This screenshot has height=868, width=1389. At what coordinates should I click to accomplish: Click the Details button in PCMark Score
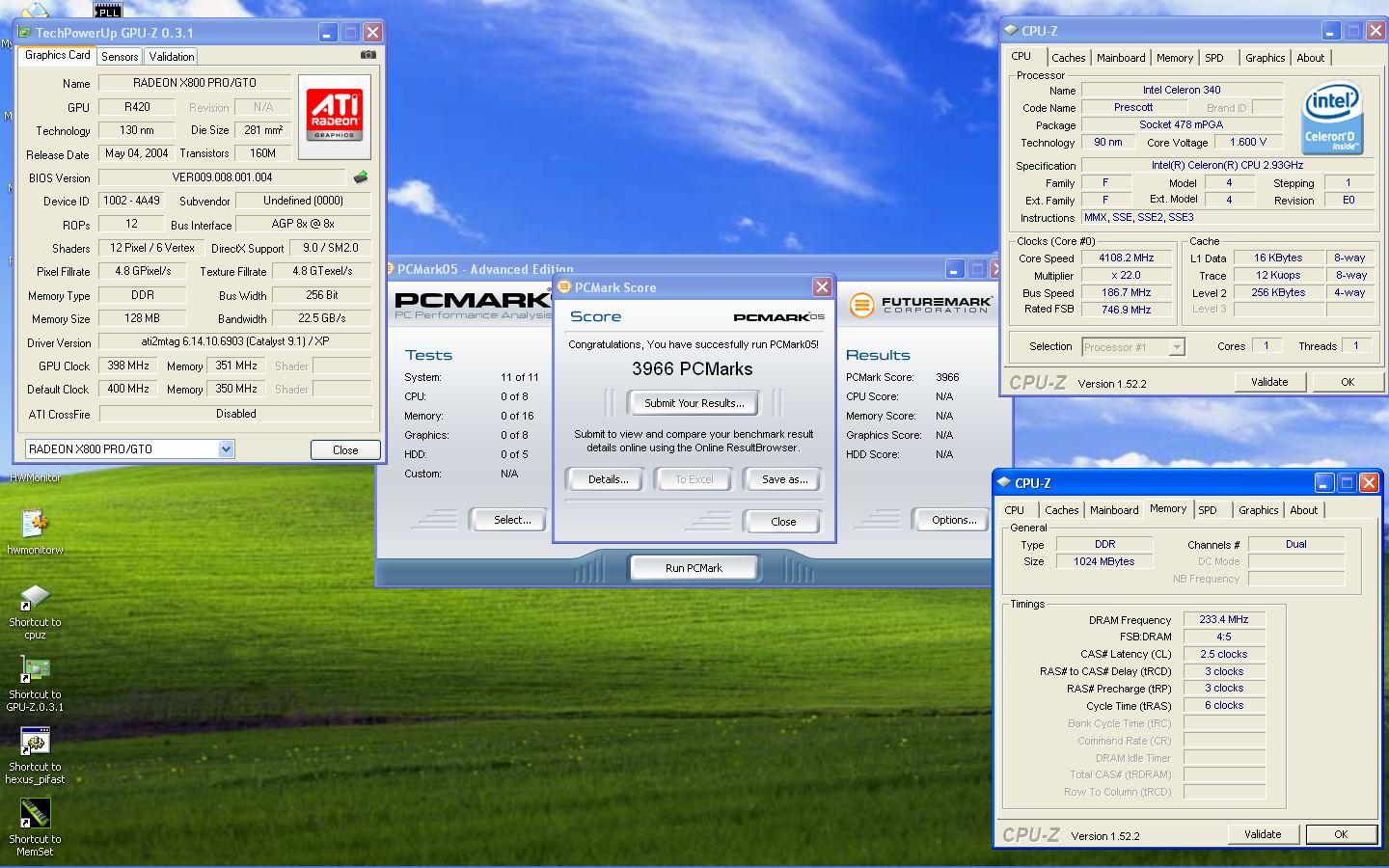[x=608, y=479]
